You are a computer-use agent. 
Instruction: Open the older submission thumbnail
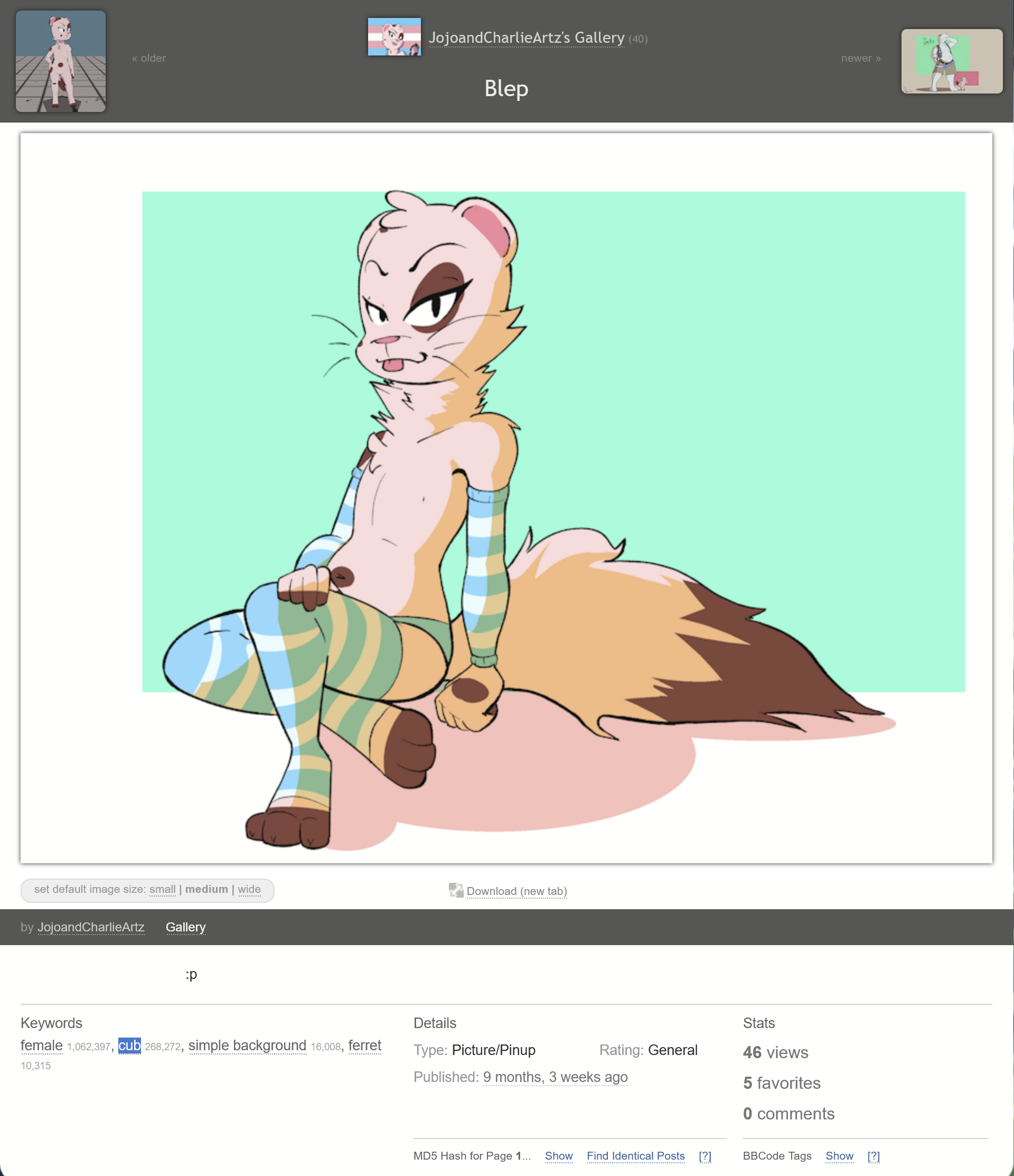pos(61,61)
